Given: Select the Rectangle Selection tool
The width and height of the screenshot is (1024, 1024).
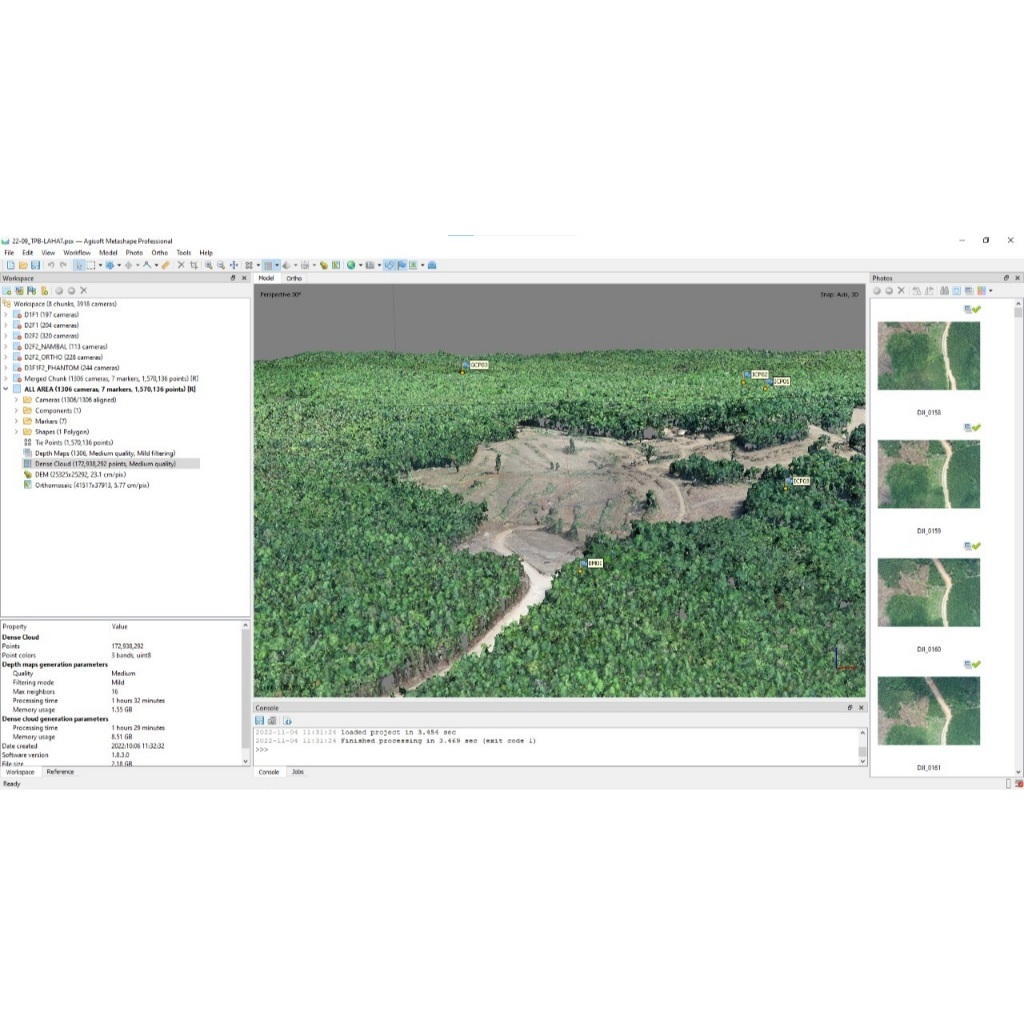Looking at the screenshot, I should click(x=90, y=265).
